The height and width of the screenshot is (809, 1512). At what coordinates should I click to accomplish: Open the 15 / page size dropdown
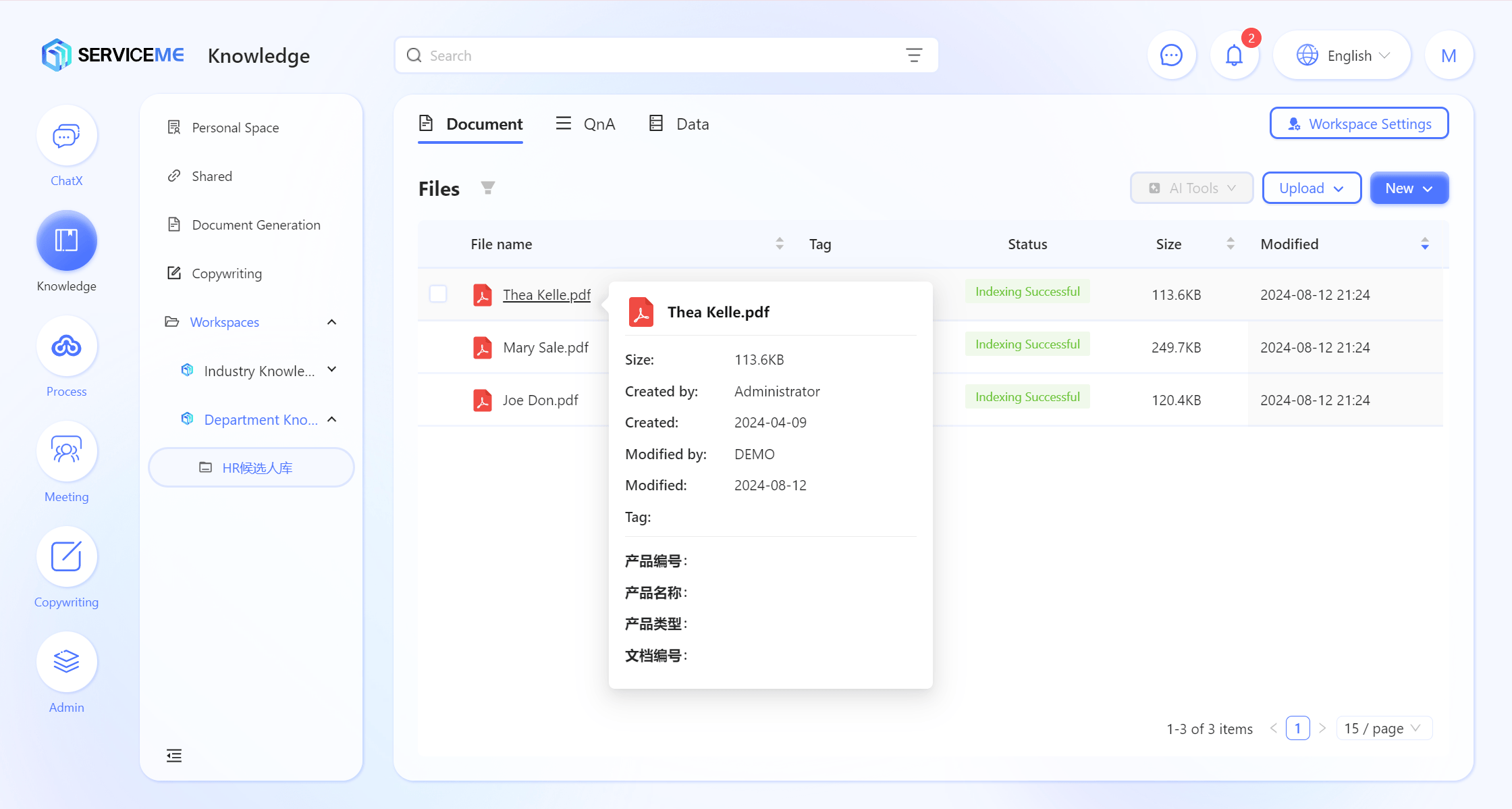[x=1383, y=728]
